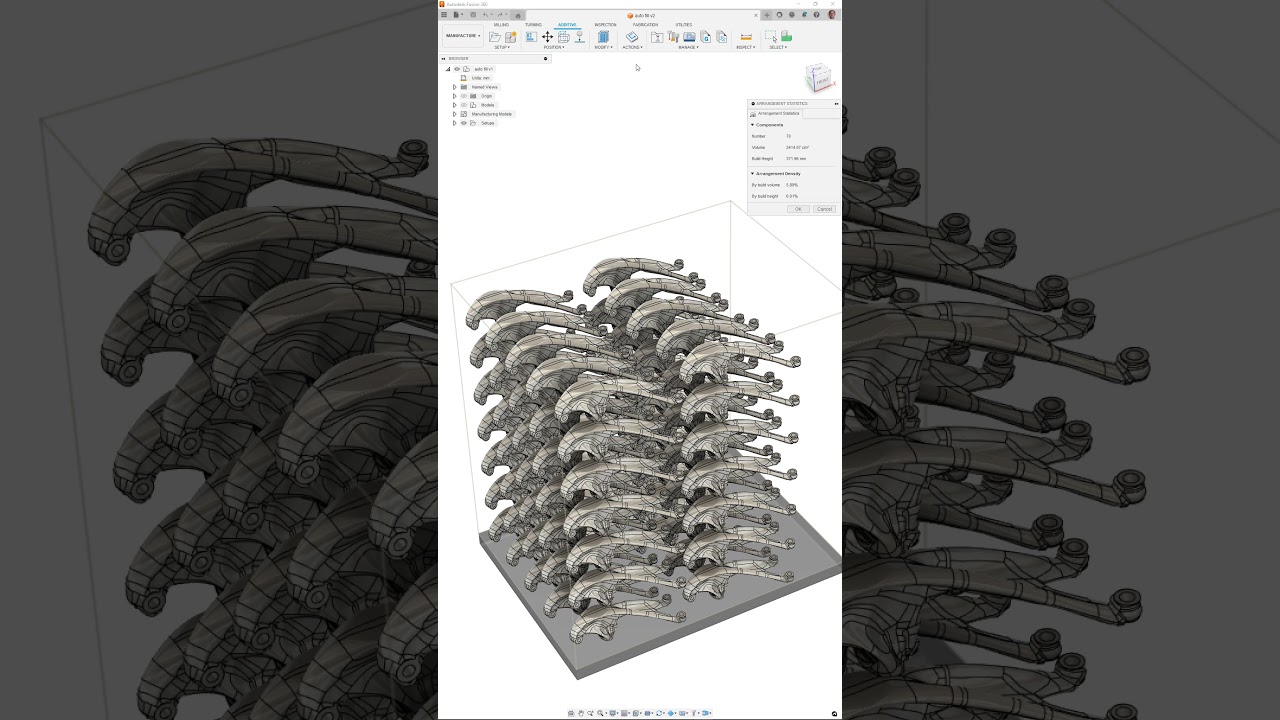
Task: Expand the Setups tree node
Action: [x=455, y=123]
